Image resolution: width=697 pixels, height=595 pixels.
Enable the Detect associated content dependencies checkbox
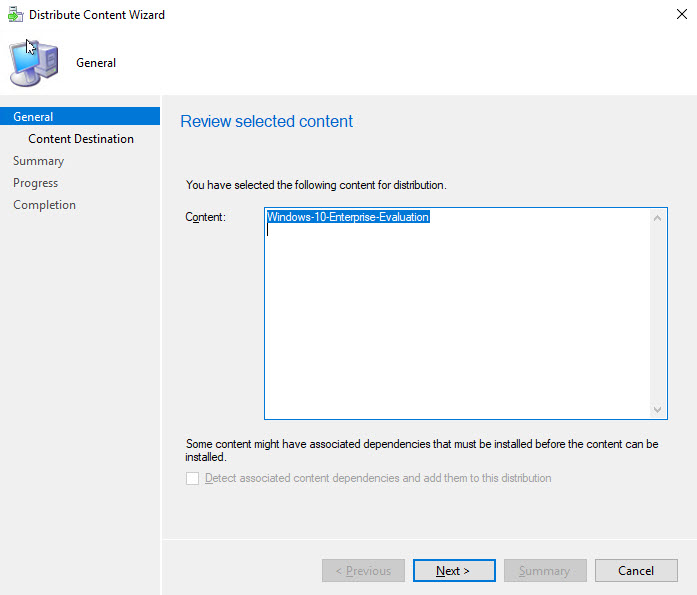tap(193, 479)
